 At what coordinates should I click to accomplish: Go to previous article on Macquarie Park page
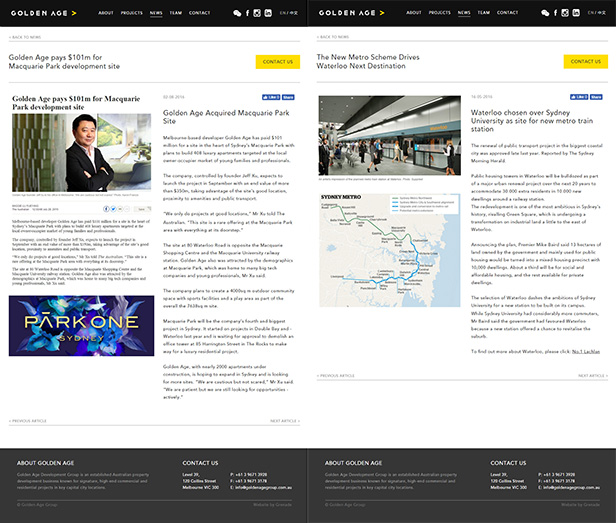28,421
